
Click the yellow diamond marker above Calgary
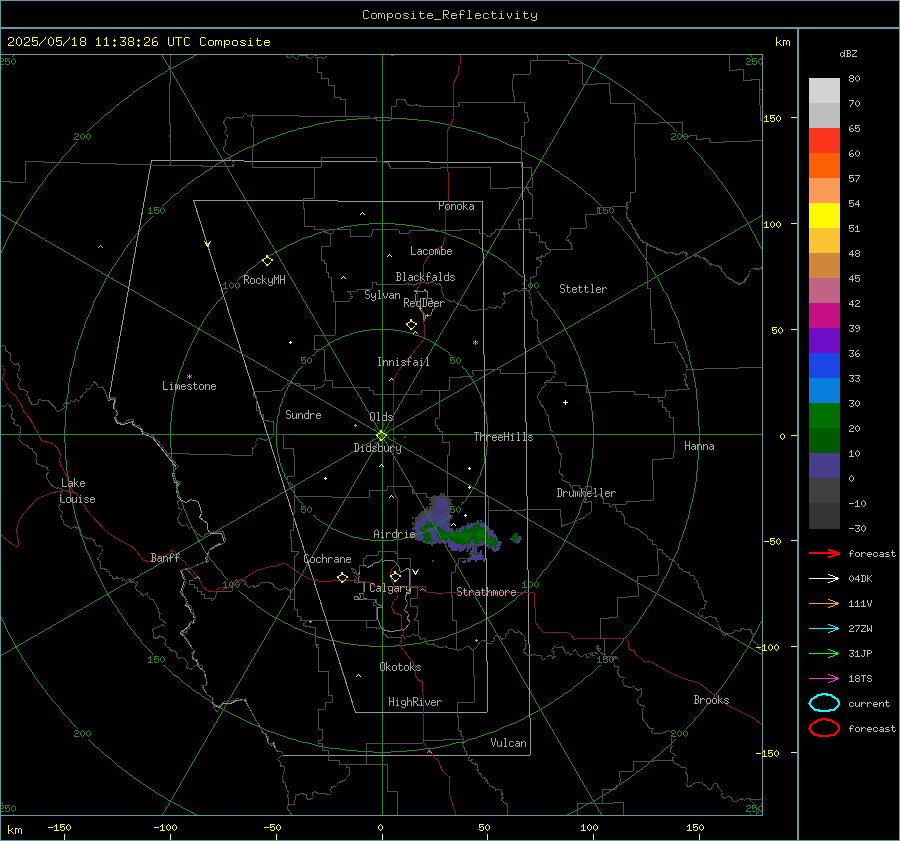point(395,576)
